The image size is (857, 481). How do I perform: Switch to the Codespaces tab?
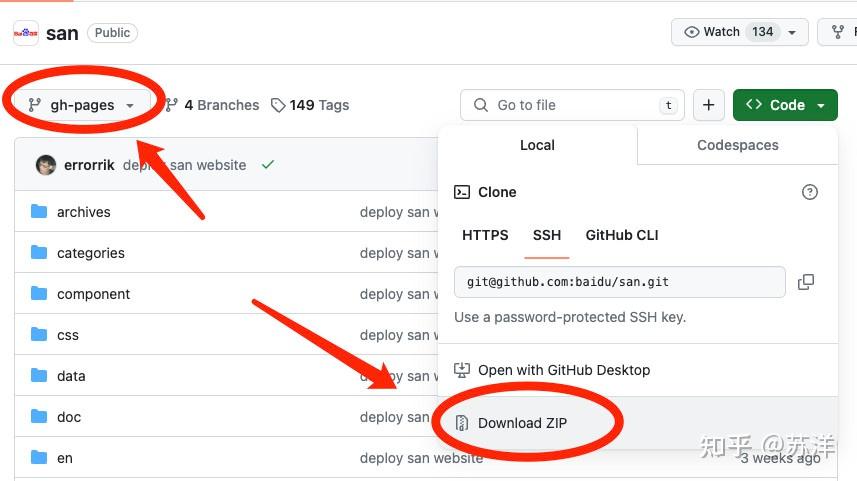(737, 145)
